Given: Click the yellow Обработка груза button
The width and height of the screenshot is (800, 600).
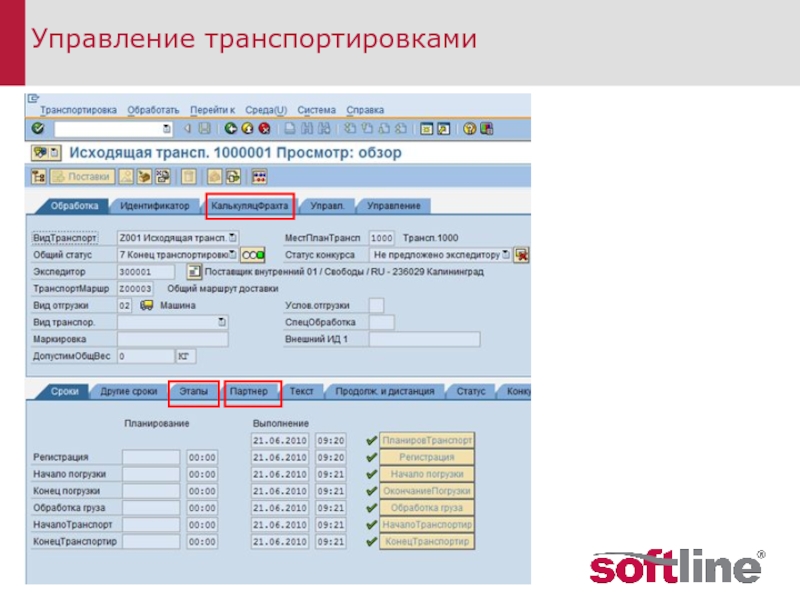Looking at the screenshot, I should (x=427, y=508).
